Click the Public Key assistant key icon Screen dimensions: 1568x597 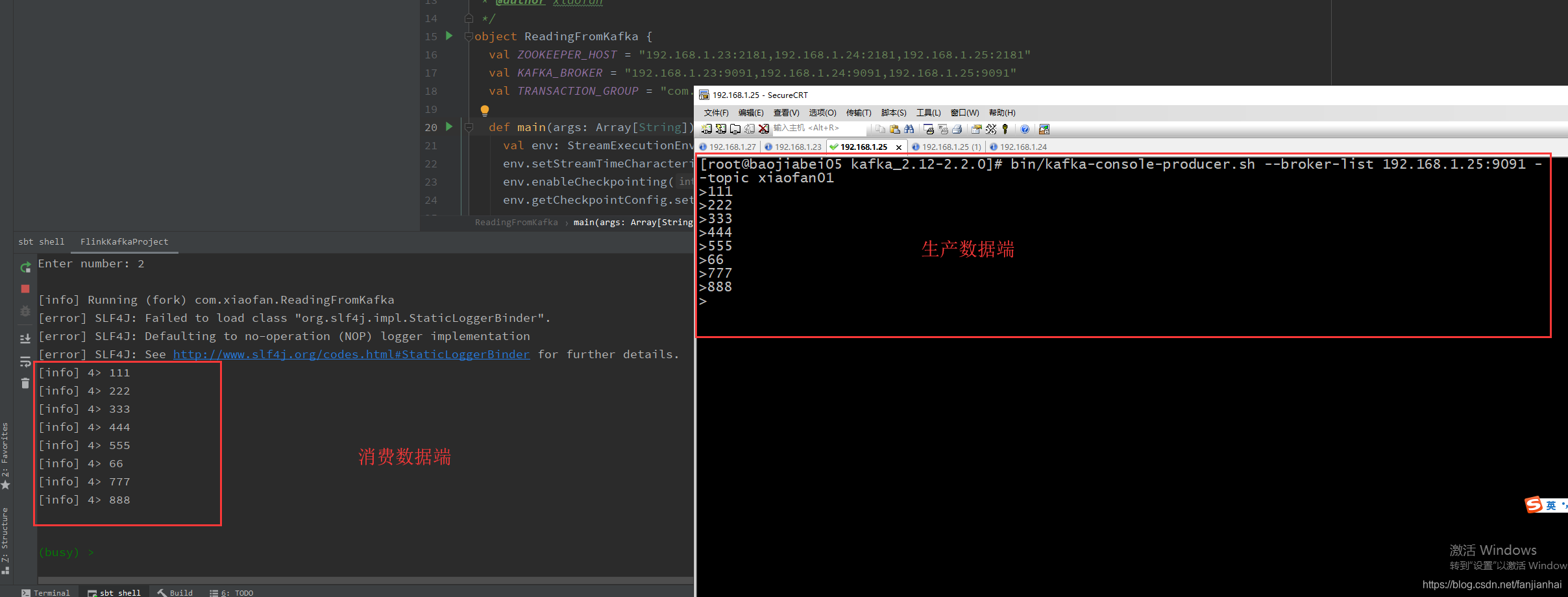click(1005, 129)
